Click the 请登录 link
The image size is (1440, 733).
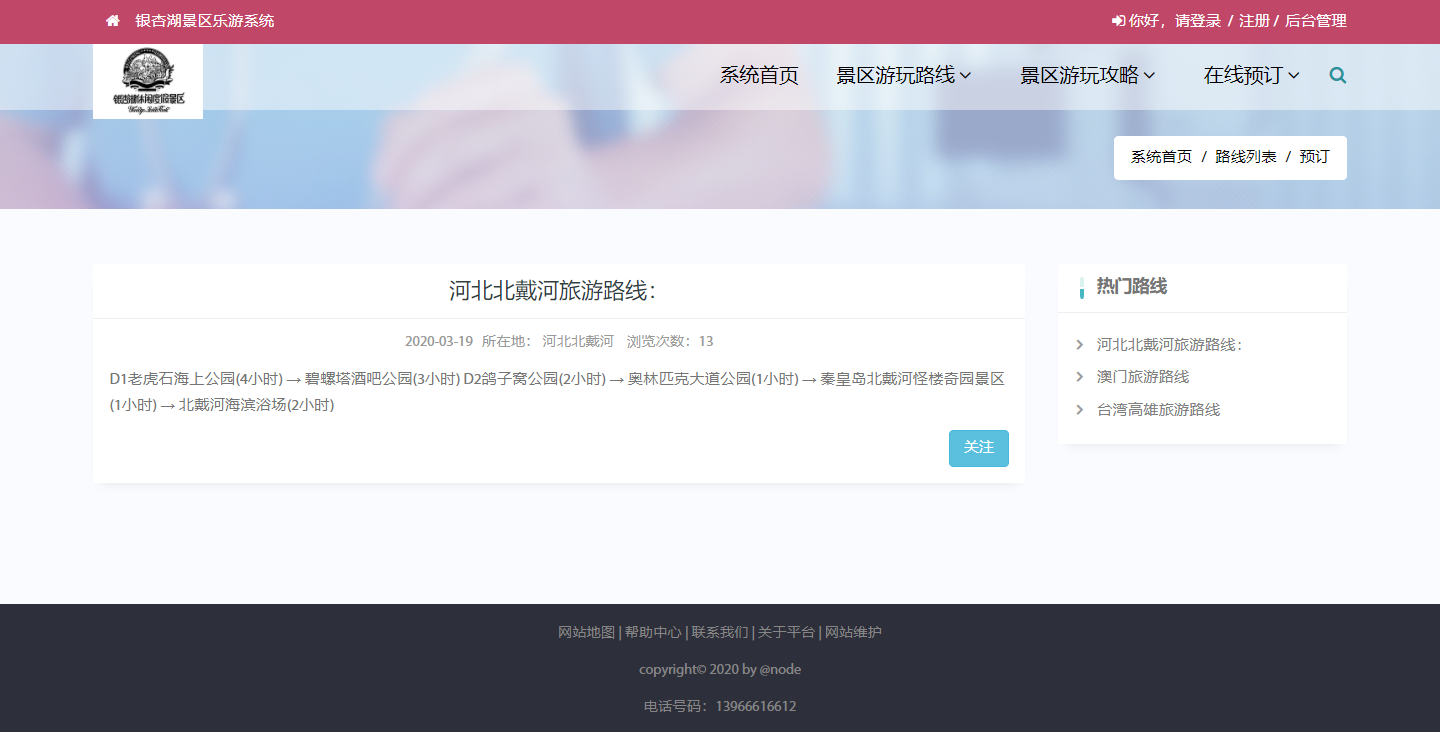pyautogui.click(x=1198, y=21)
